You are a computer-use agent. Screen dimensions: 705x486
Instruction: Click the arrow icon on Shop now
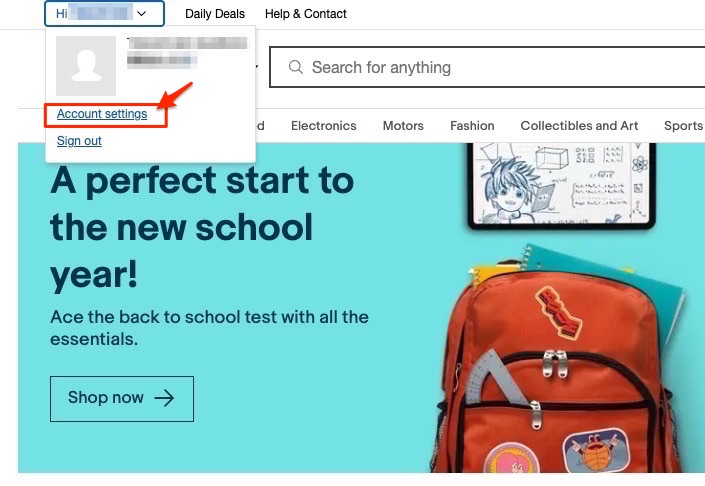click(164, 398)
